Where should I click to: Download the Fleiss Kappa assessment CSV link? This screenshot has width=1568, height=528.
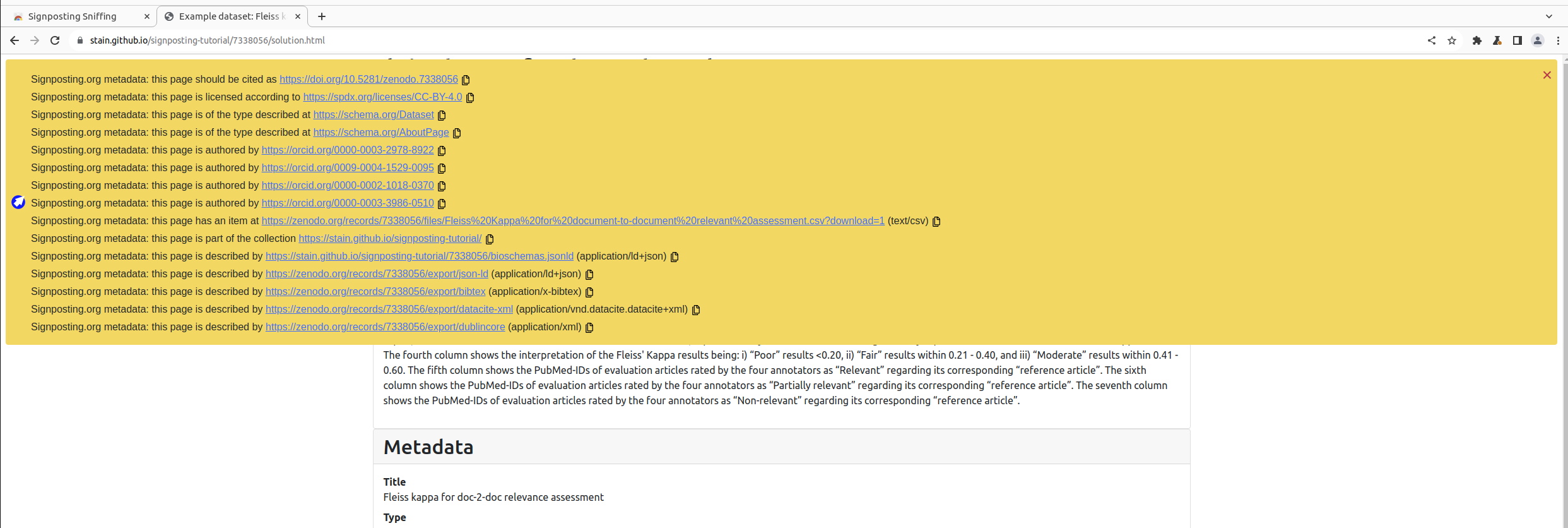click(x=573, y=221)
